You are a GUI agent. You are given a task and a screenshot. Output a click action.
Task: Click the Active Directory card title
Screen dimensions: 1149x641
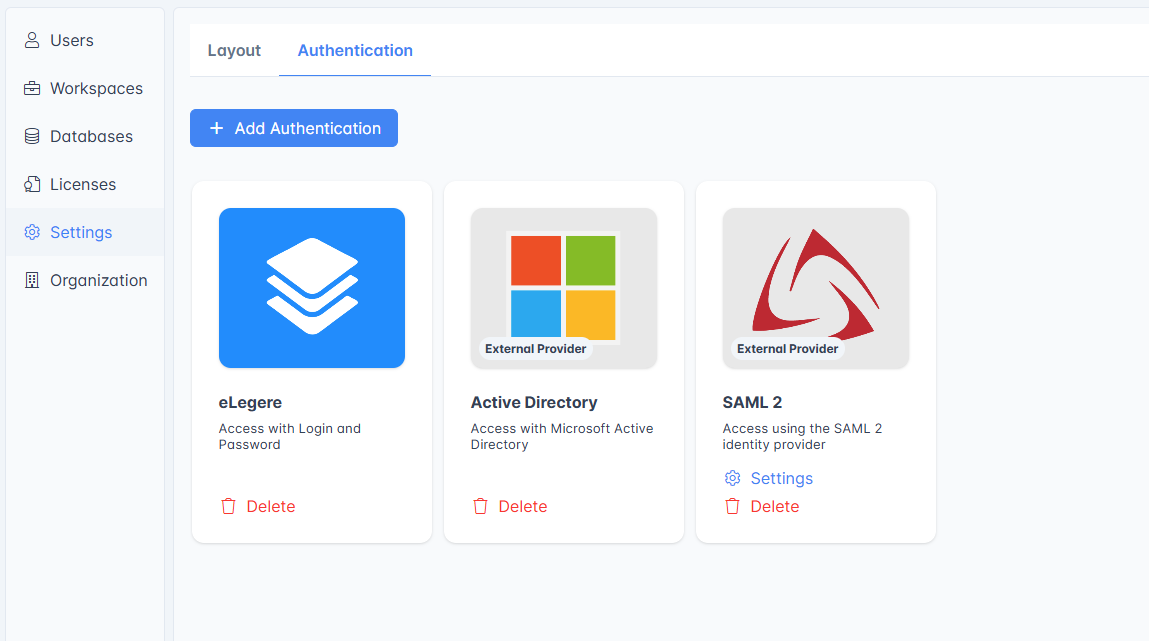click(x=534, y=402)
